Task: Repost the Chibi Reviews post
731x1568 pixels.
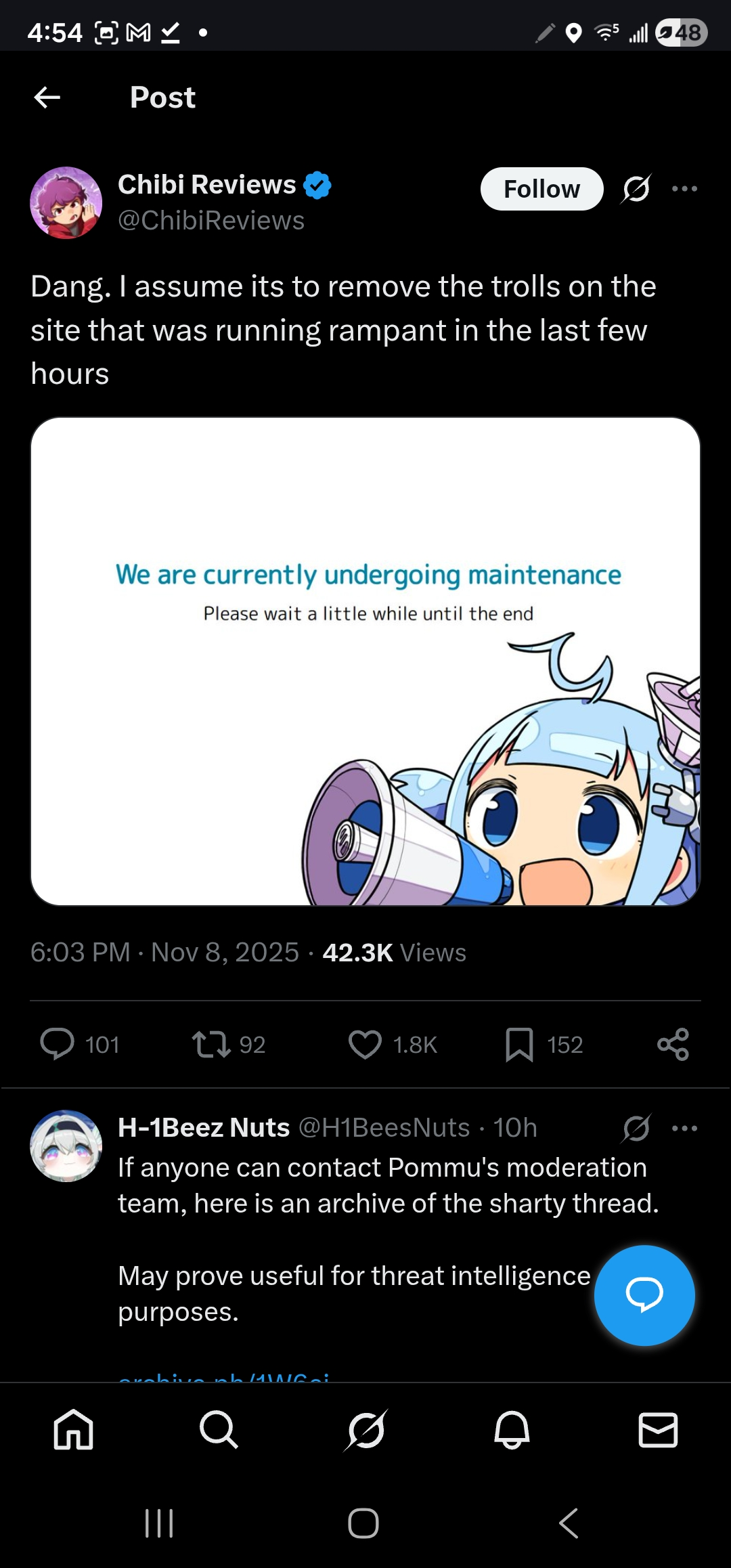Action: click(211, 1044)
